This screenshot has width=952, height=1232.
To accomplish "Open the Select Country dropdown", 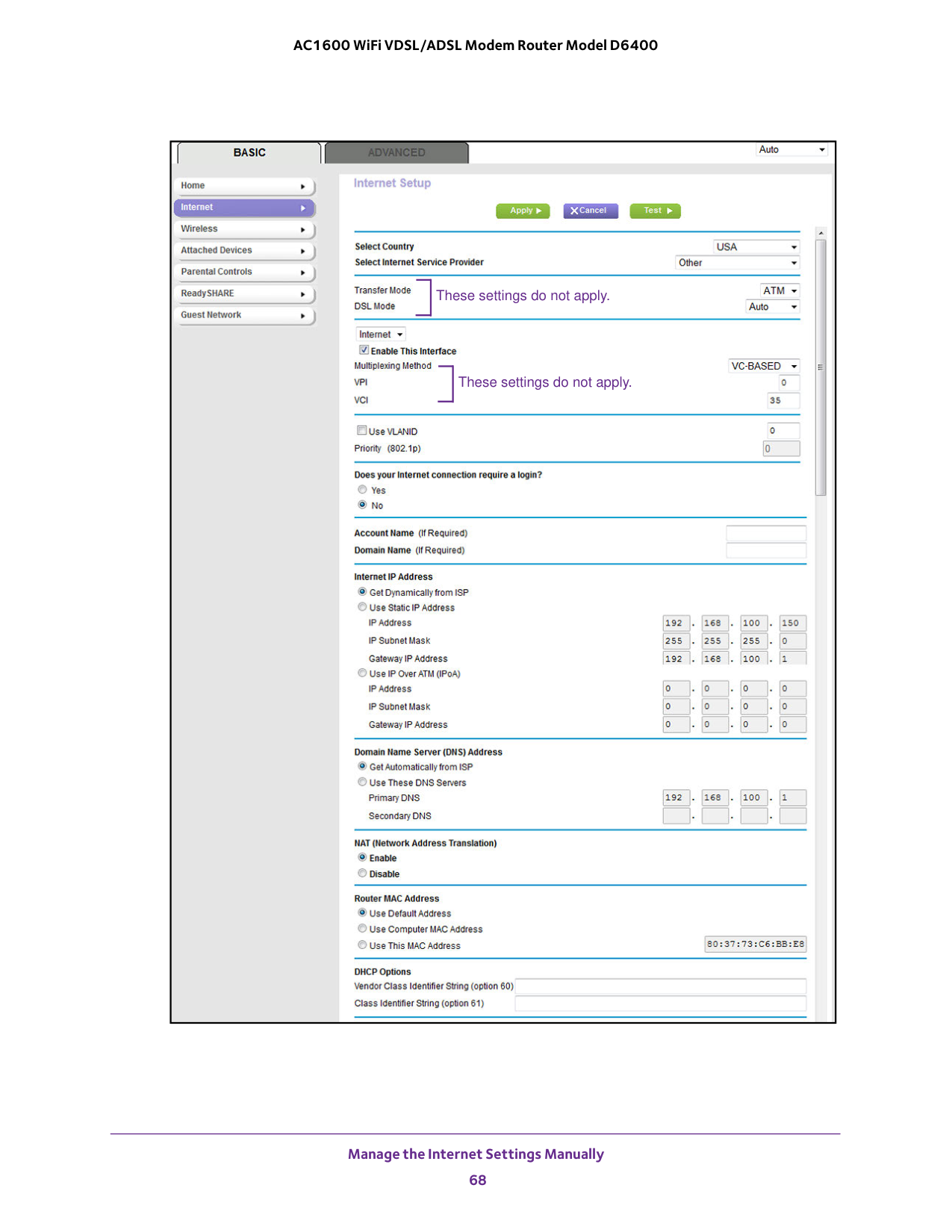I will (x=756, y=247).
